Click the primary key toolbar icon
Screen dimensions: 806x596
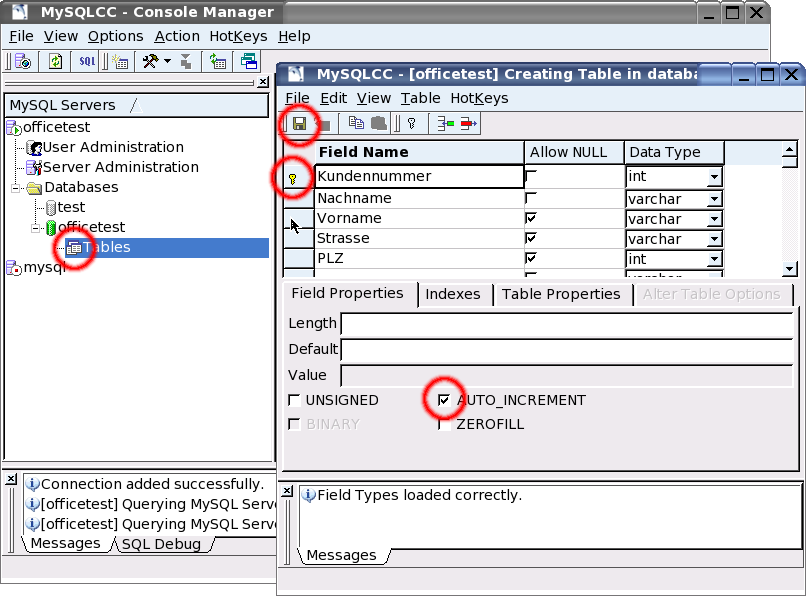point(410,123)
